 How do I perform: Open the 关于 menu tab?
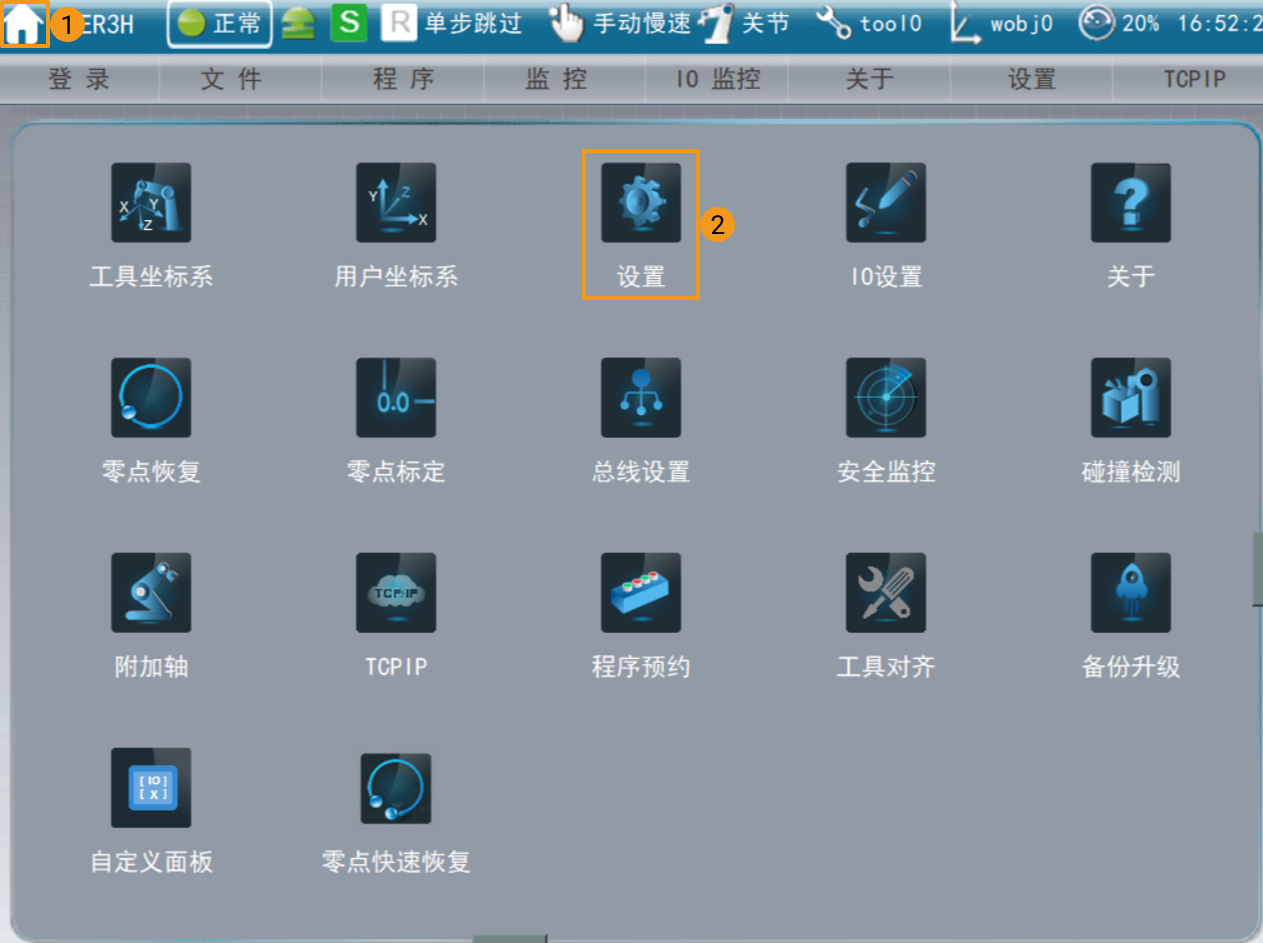point(869,80)
